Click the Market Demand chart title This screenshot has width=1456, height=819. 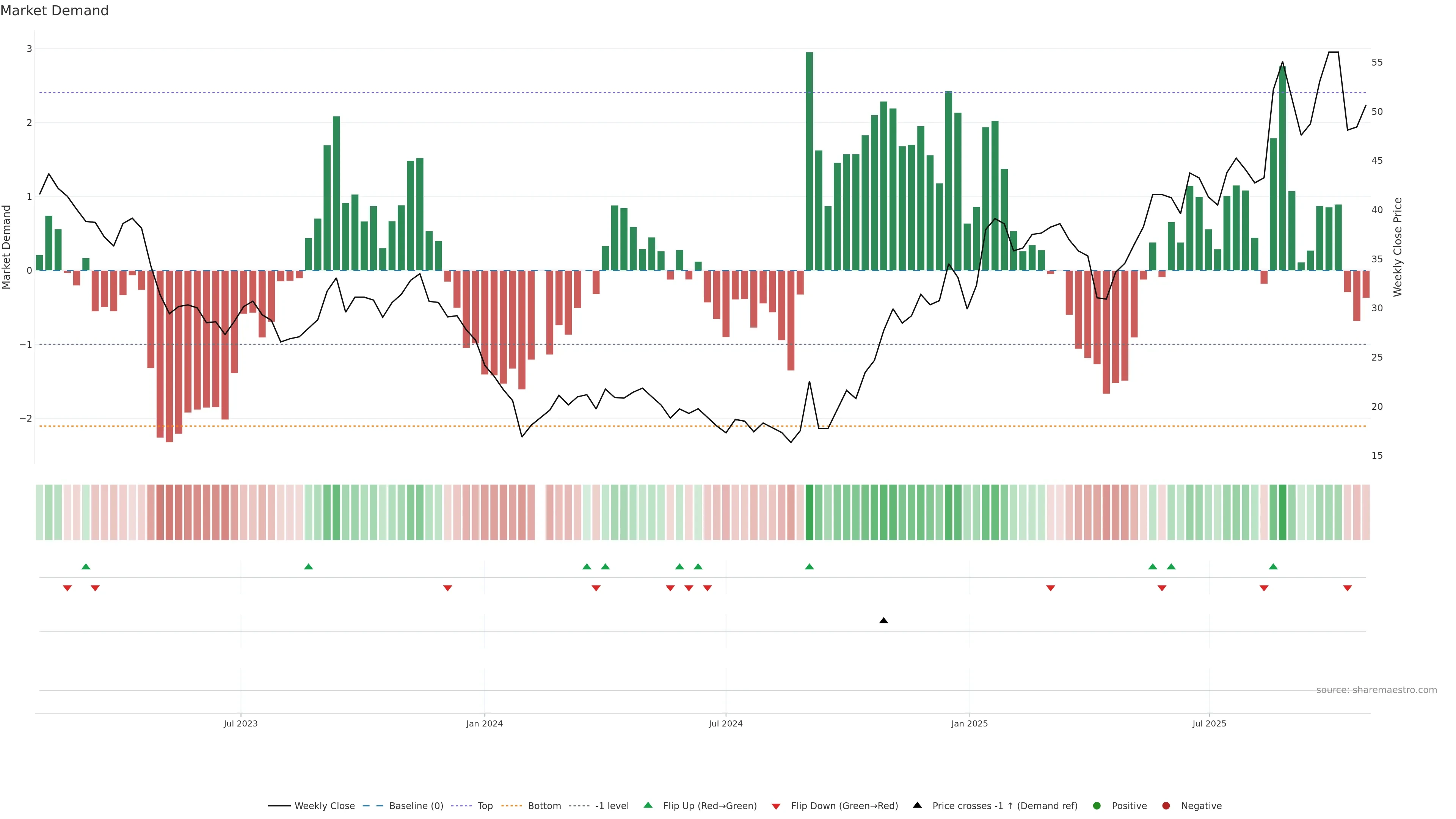(x=54, y=11)
